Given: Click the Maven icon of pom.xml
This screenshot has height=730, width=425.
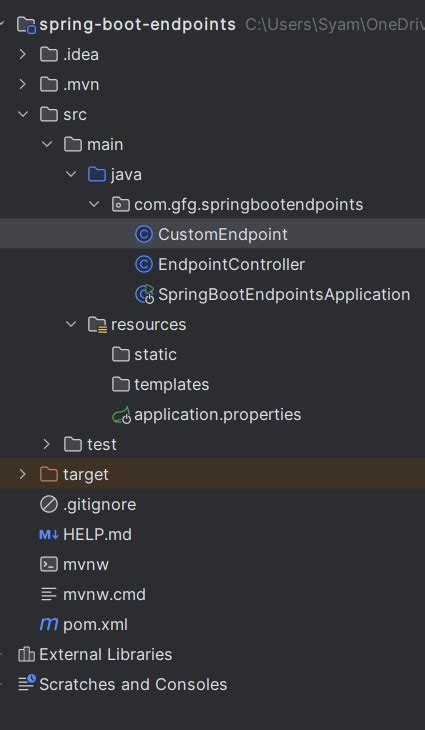Looking at the screenshot, I should coord(49,624).
